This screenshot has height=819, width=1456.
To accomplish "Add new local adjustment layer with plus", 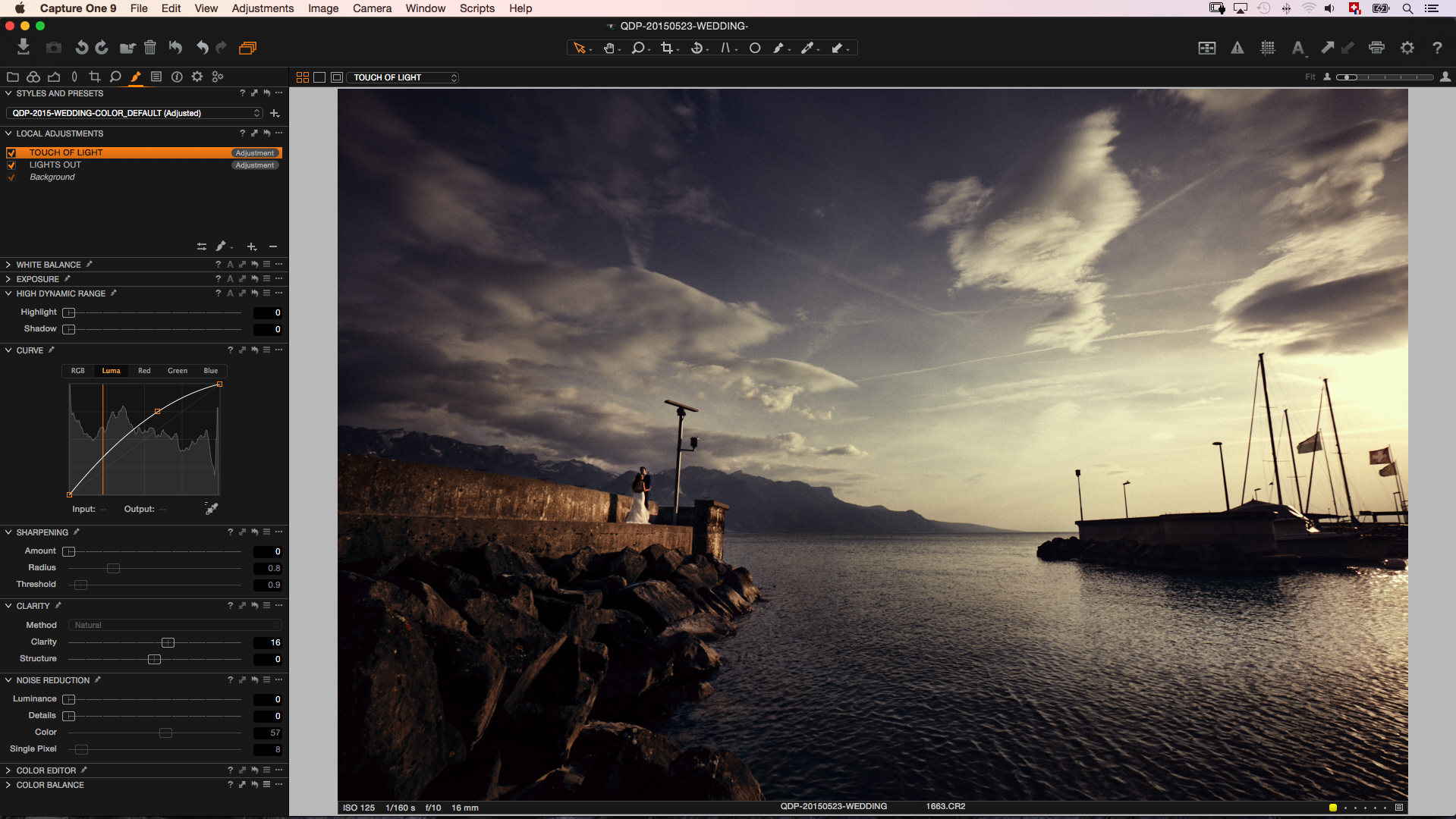I will click(252, 246).
